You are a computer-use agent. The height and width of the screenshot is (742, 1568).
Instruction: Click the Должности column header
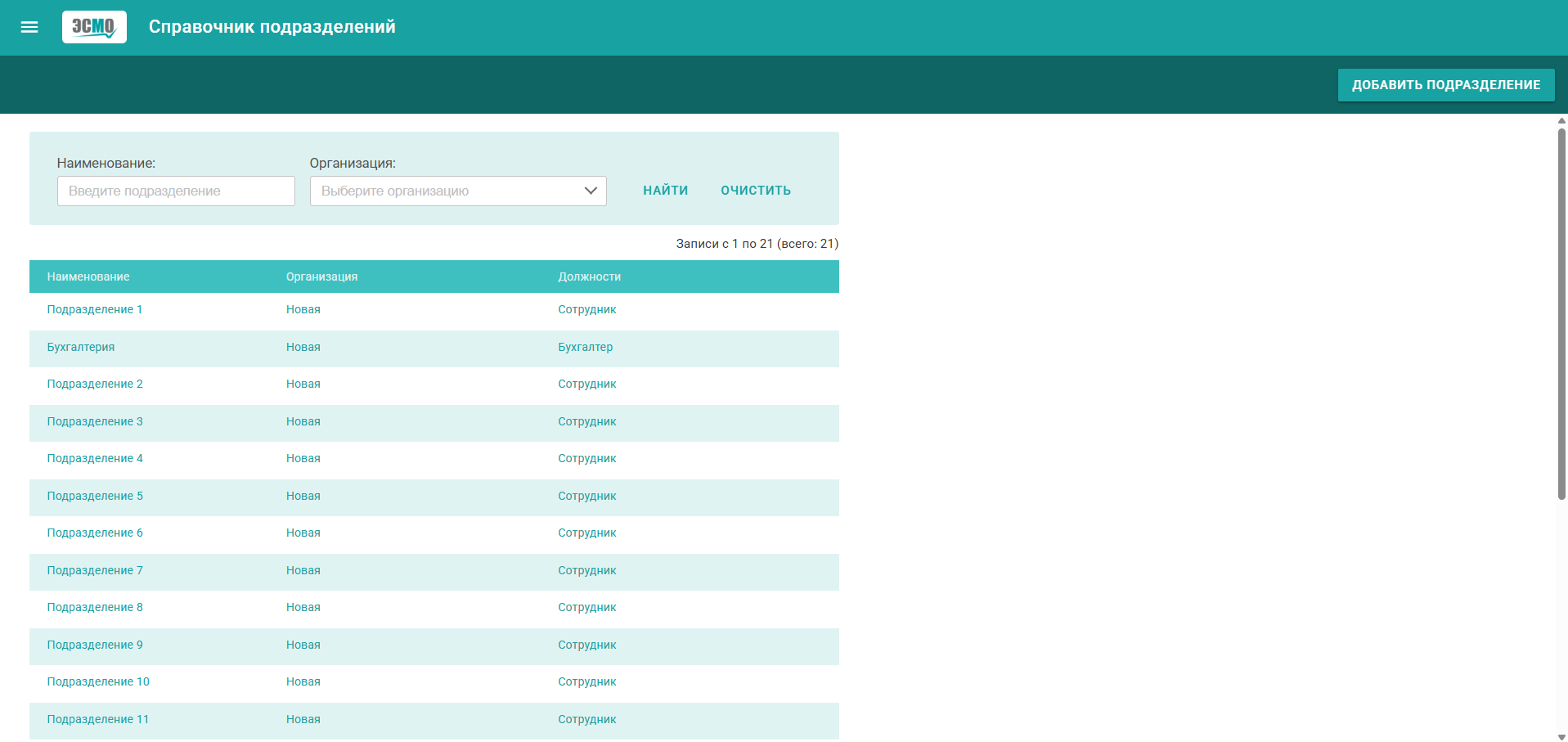click(x=590, y=277)
